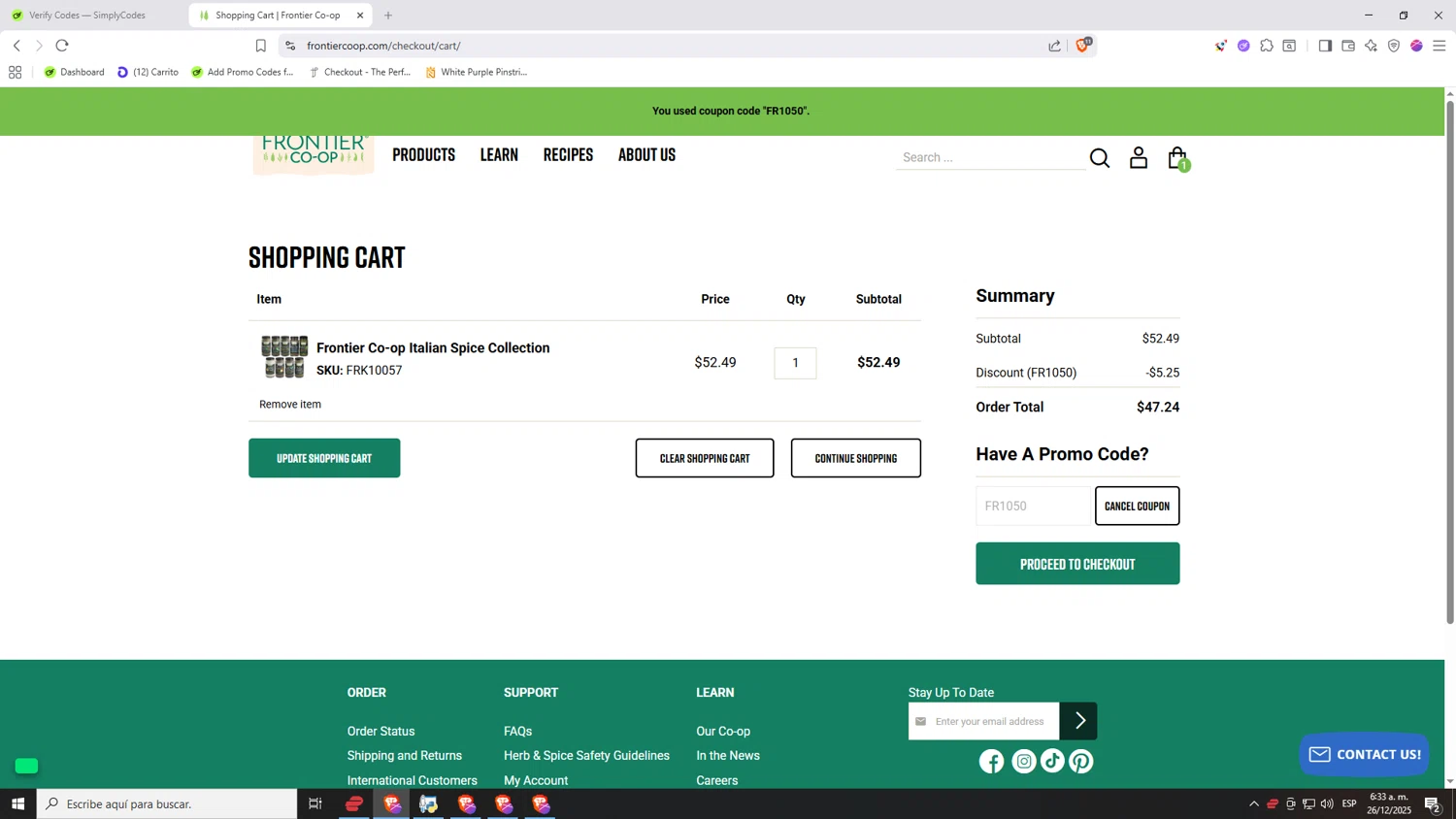The image size is (1456, 819).
Task: Click the Windows taskbar search box
Action: [167, 803]
